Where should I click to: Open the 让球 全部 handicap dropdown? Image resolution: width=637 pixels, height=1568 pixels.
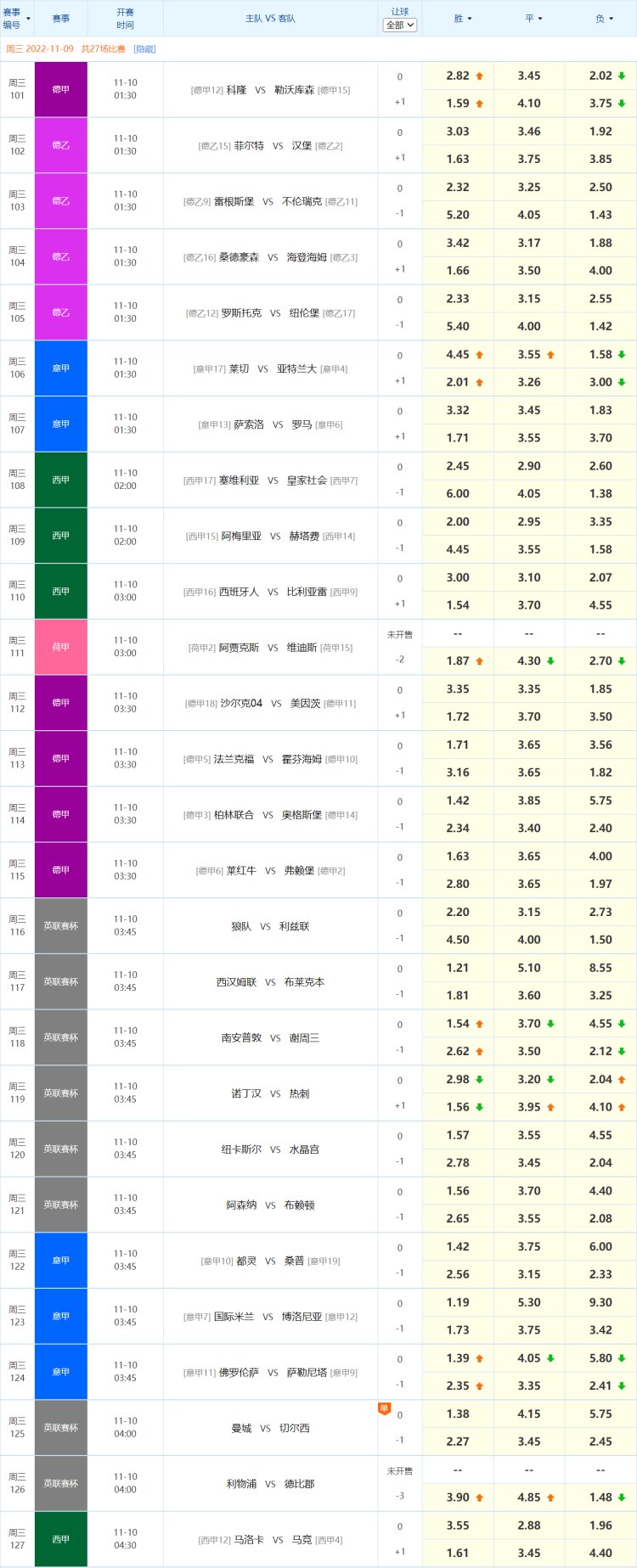click(x=399, y=25)
